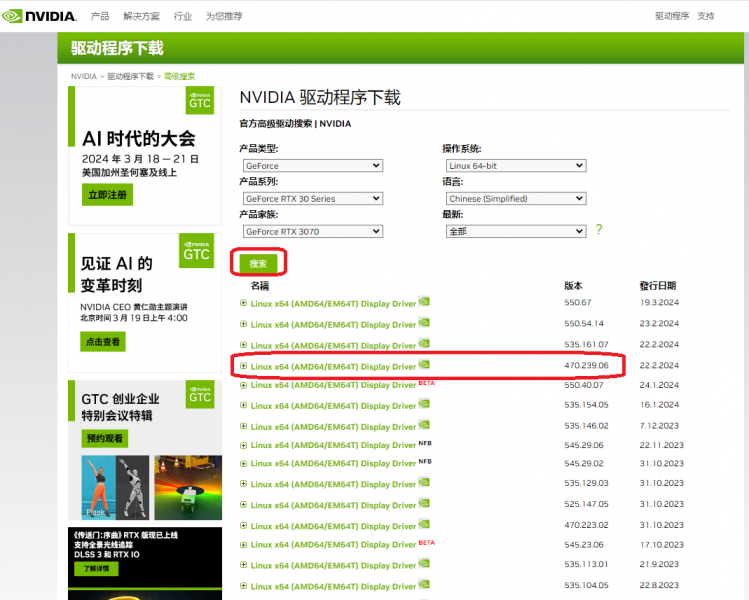The height and width of the screenshot is (600, 749).
Task: Open the 行业 menu
Action: coord(182,16)
